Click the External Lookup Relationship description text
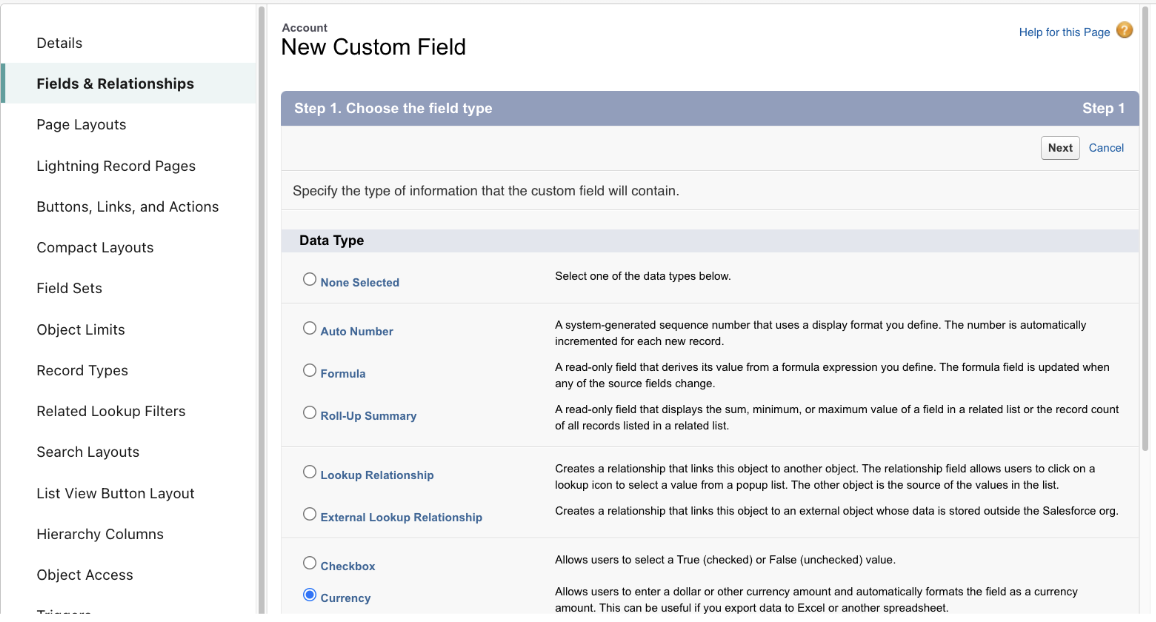The height and width of the screenshot is (622, 1156). 836,511
